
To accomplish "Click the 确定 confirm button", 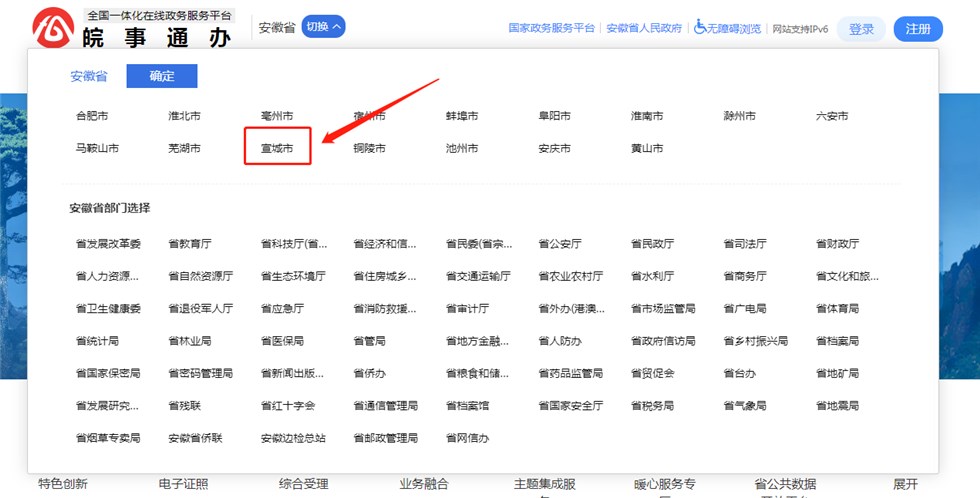I will click(x=162, y=76).
